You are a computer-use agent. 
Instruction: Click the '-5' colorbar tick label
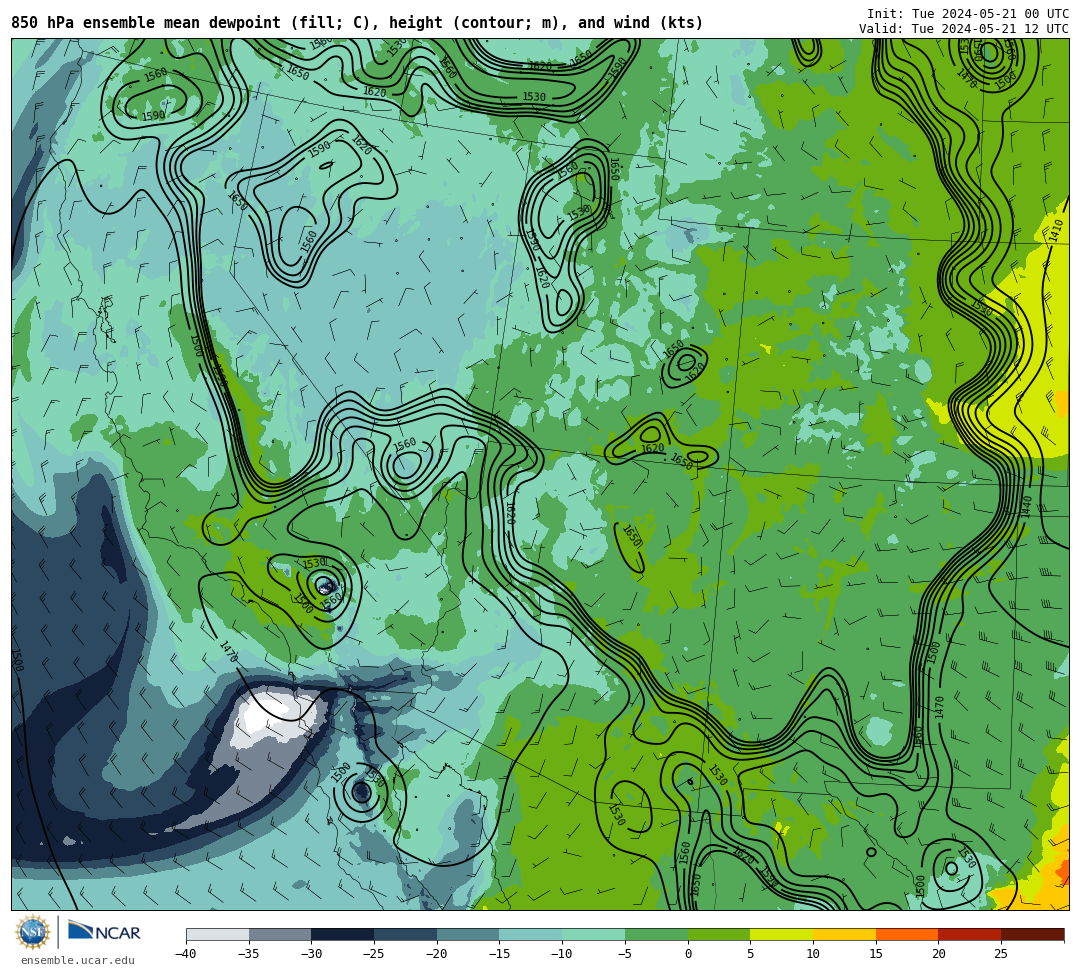point(625,954)
